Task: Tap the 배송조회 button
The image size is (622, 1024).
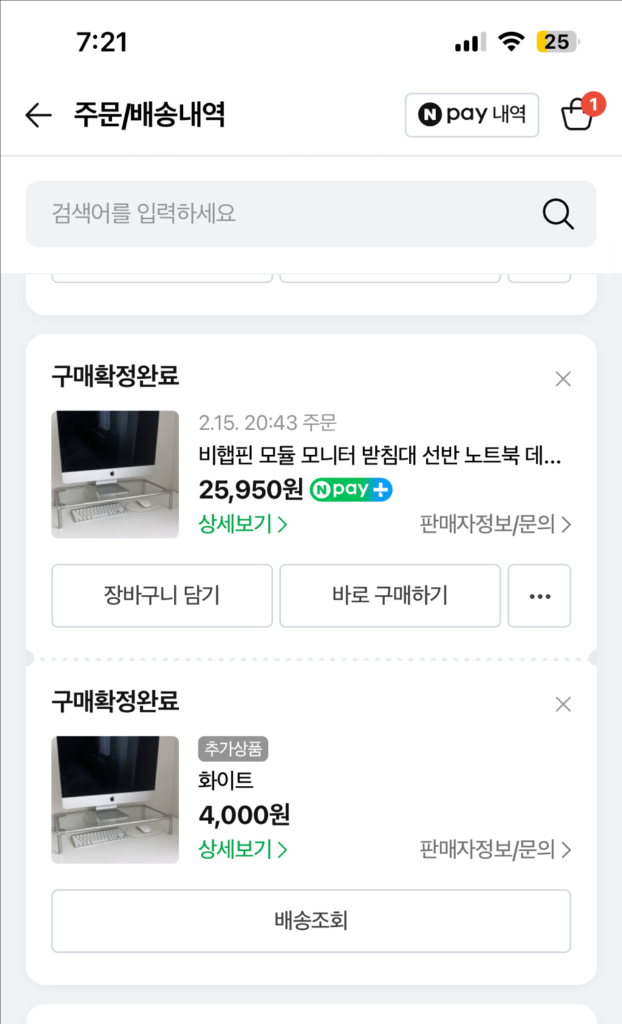Action: tap(311, 921)
